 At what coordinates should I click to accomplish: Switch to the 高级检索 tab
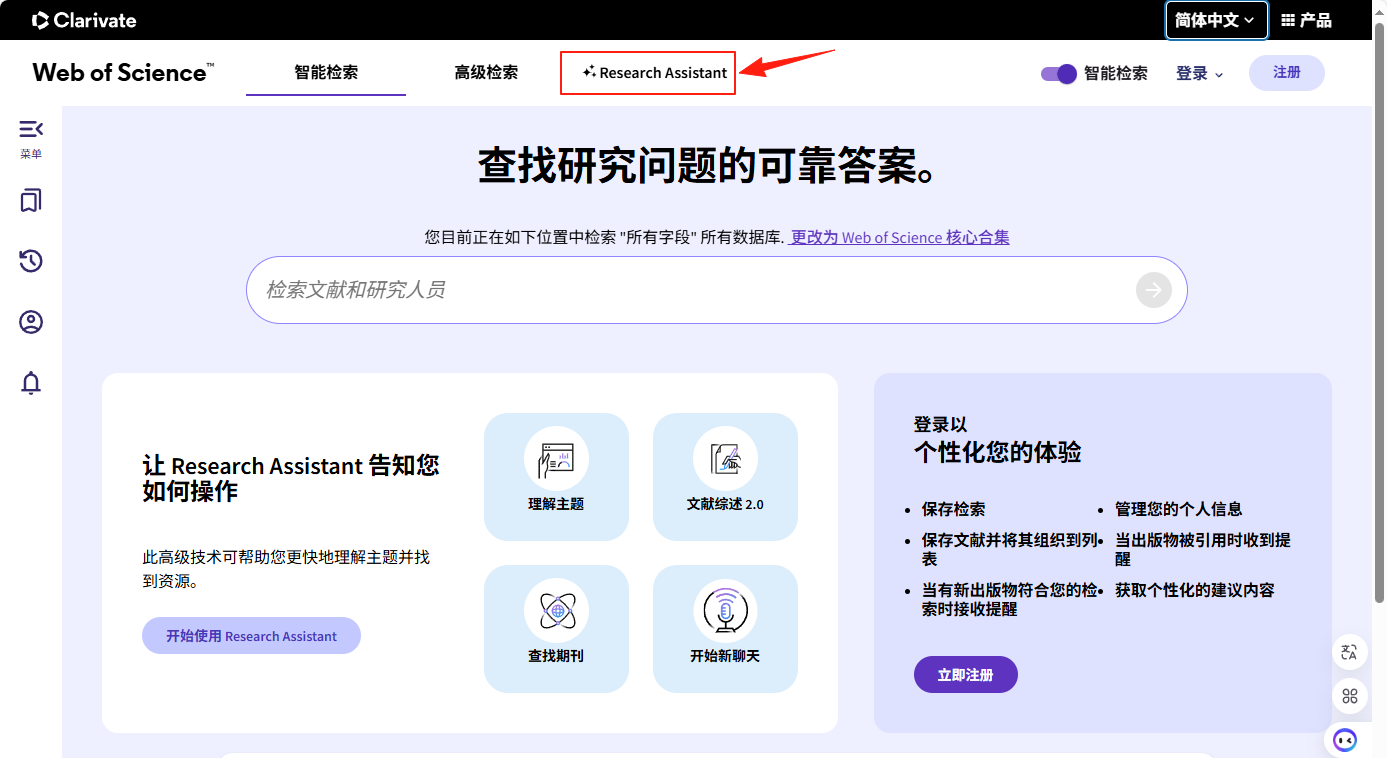point(486,73)
